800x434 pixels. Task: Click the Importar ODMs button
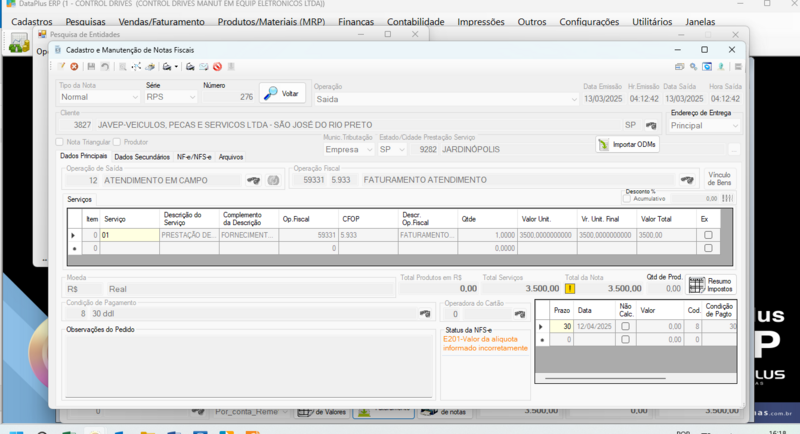[627, 144]
